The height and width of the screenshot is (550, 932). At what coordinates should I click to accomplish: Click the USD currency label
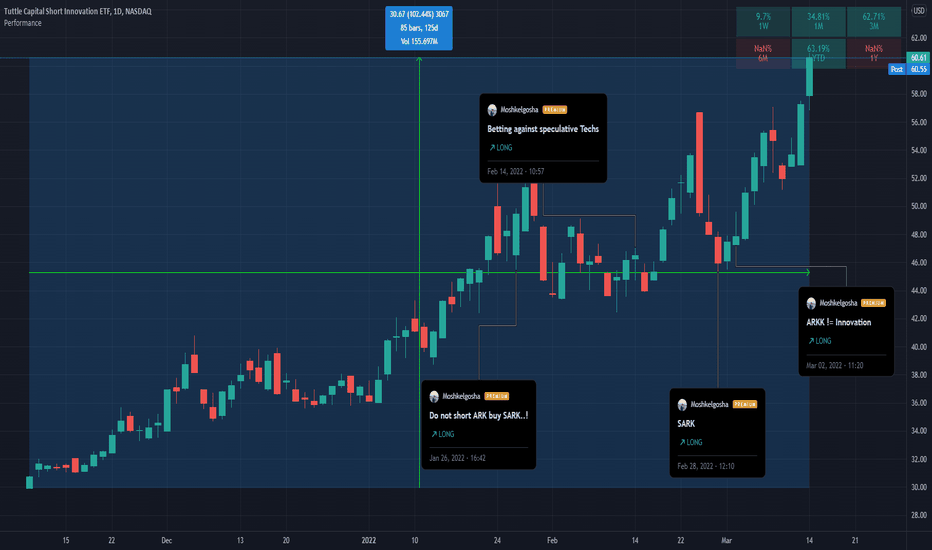point(918,11)
